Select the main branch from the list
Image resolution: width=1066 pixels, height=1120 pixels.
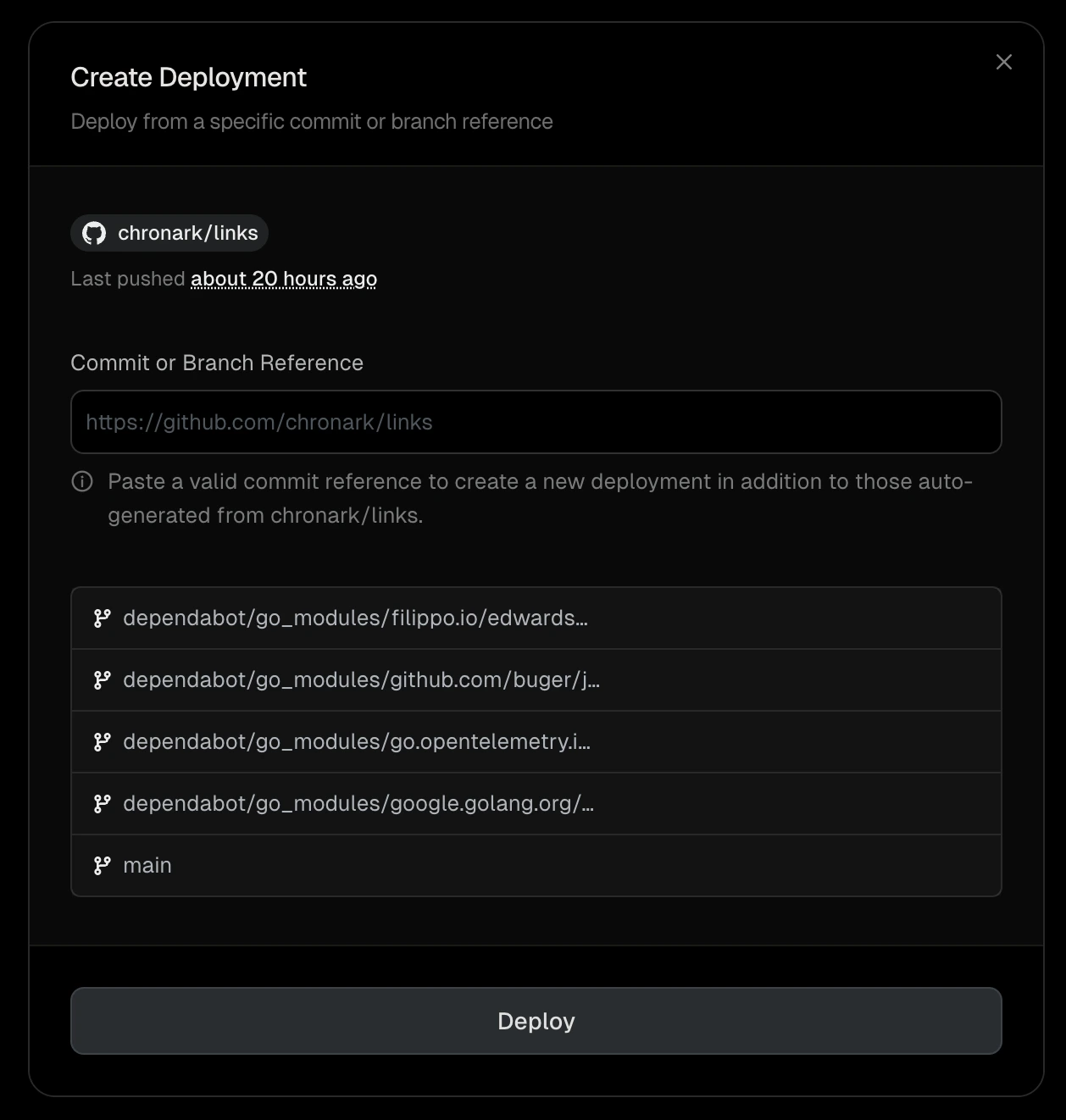coord(147,865)
